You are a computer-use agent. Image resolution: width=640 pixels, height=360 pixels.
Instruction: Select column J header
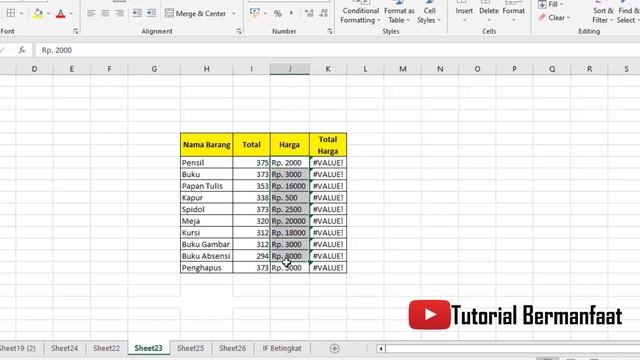tap(290, 69)
